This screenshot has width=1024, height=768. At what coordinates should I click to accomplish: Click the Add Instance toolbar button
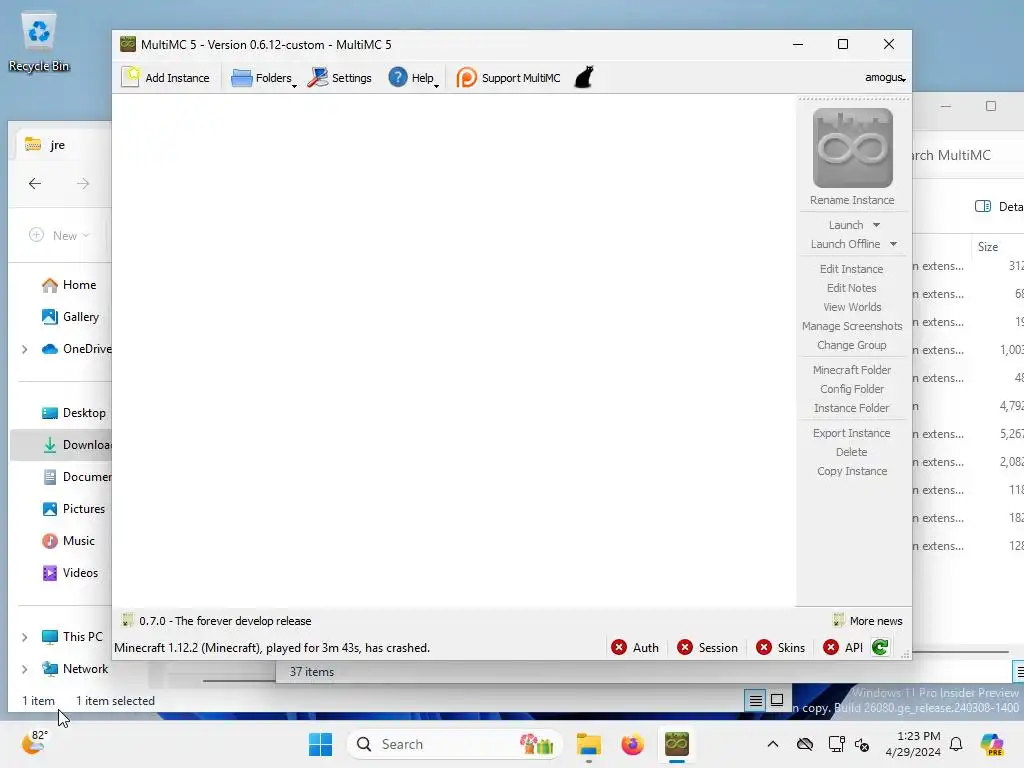coord(166,78)
